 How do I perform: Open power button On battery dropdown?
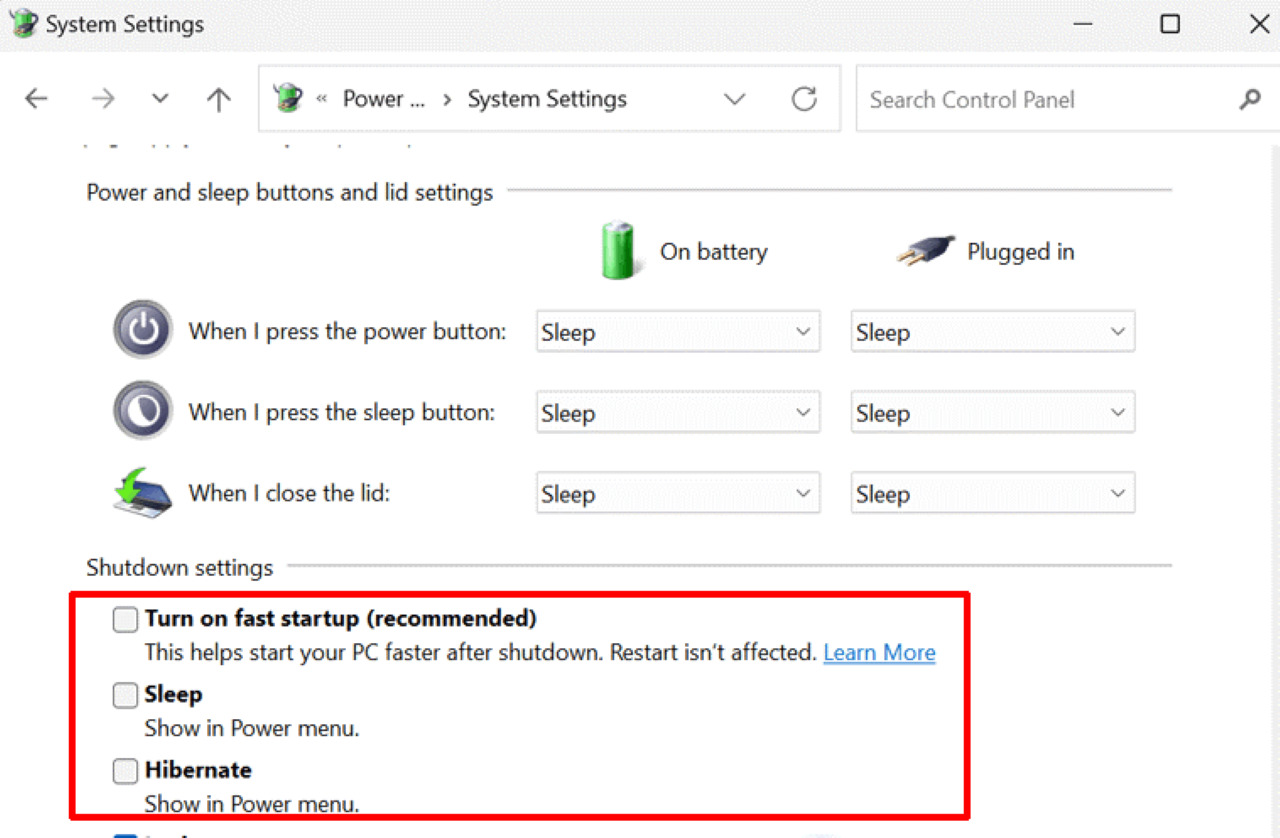click(x=677, y=333)
